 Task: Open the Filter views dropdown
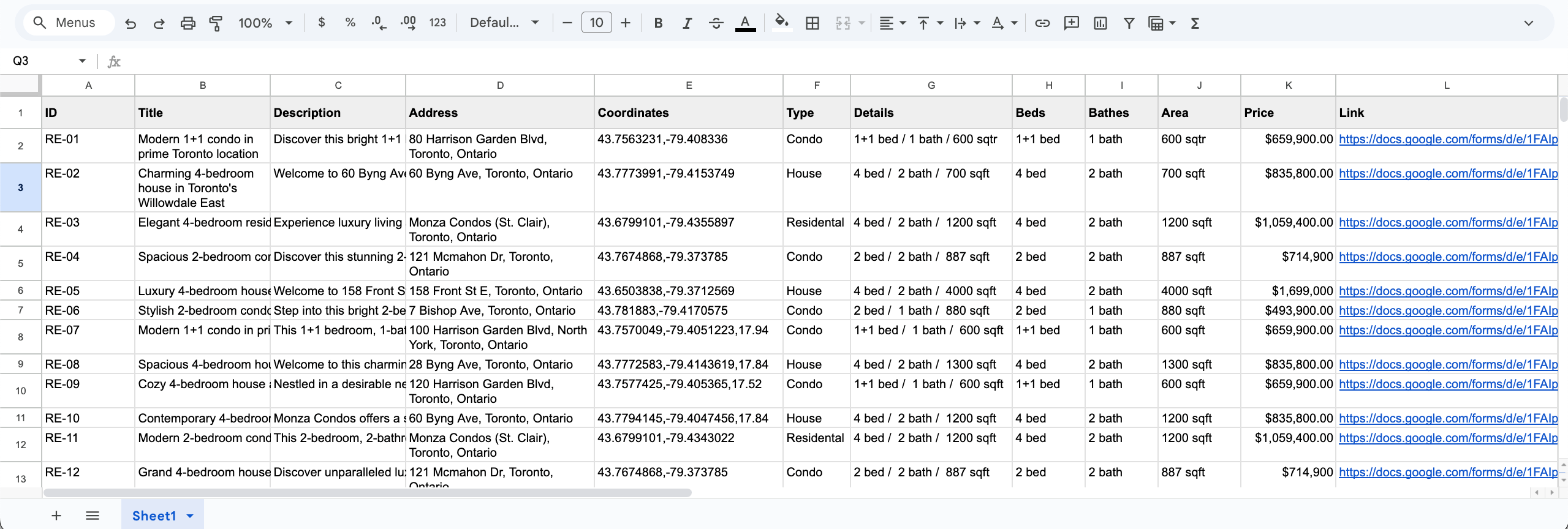tap(1162, 23)
